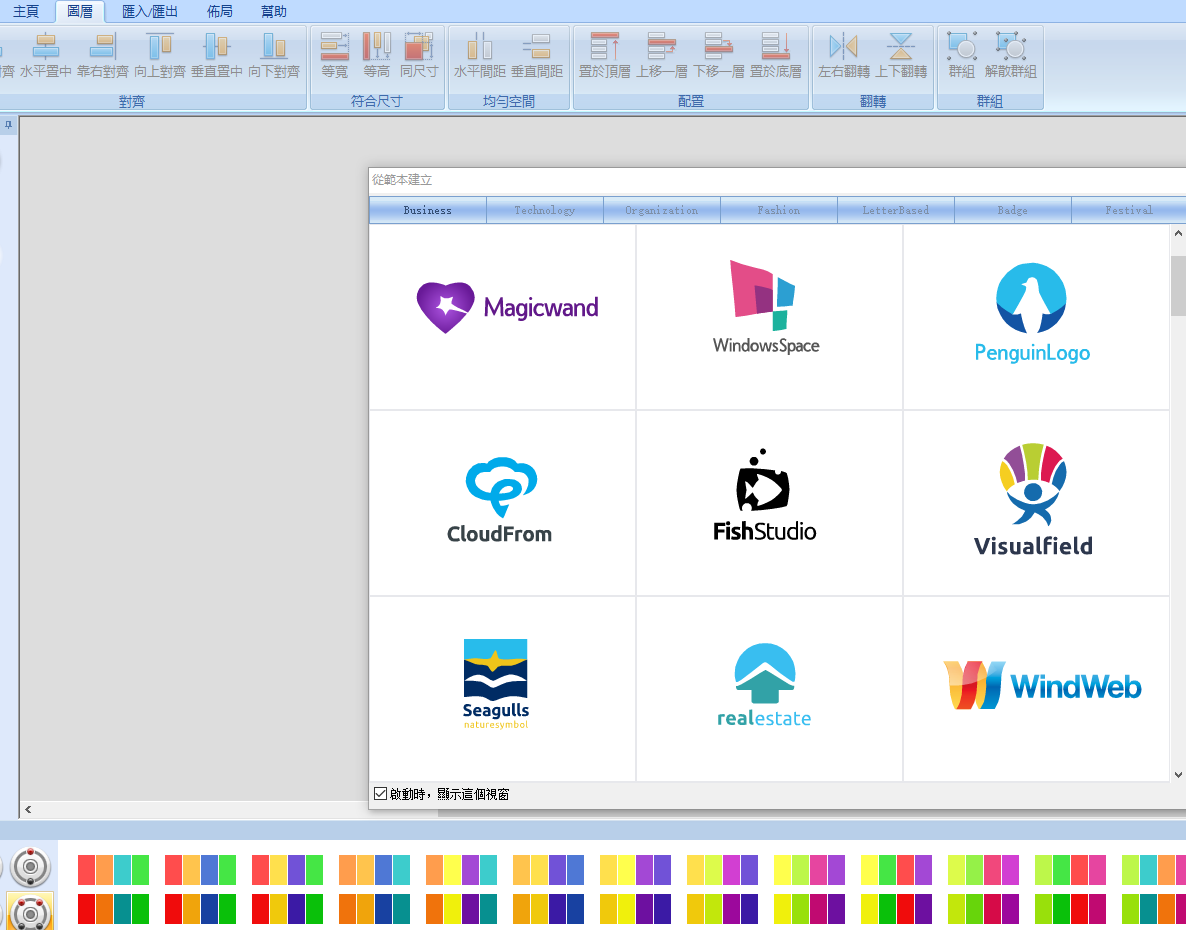Choose the CloudFrom logo template
The image size is (1186, 930).
(502, 503)
